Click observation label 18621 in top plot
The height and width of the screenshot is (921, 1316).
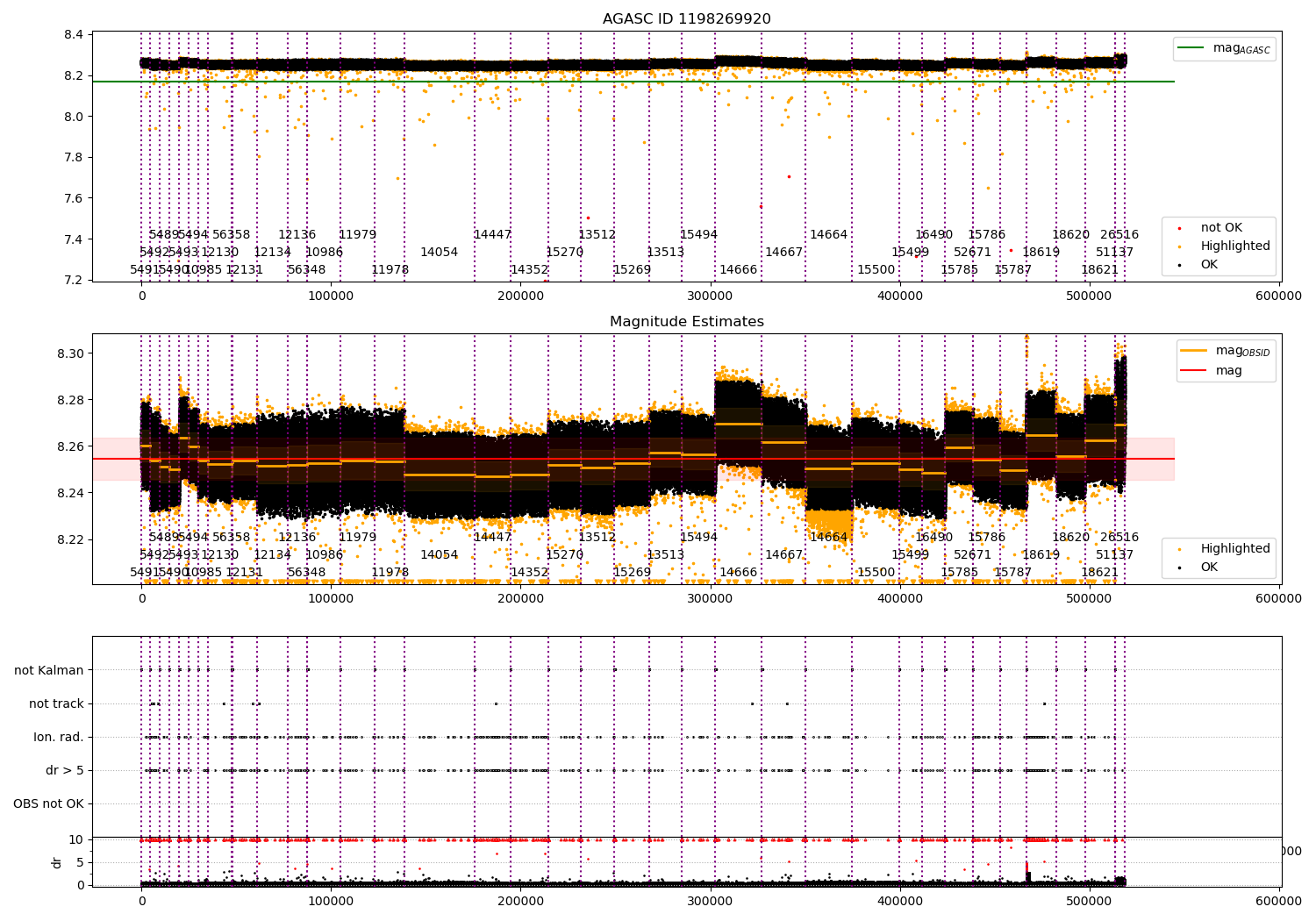point(1099,270)
